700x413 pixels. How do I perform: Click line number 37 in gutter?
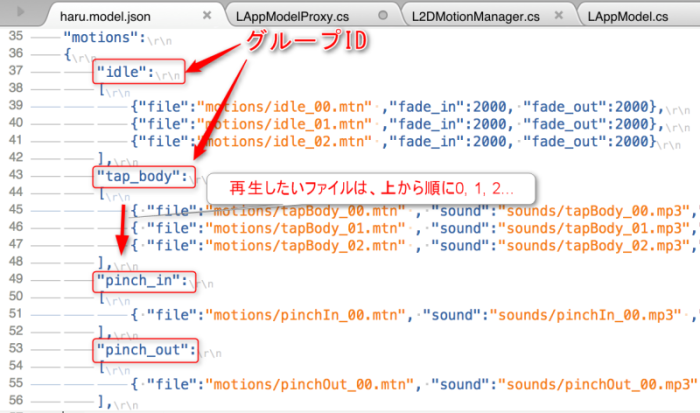(16, 71)
